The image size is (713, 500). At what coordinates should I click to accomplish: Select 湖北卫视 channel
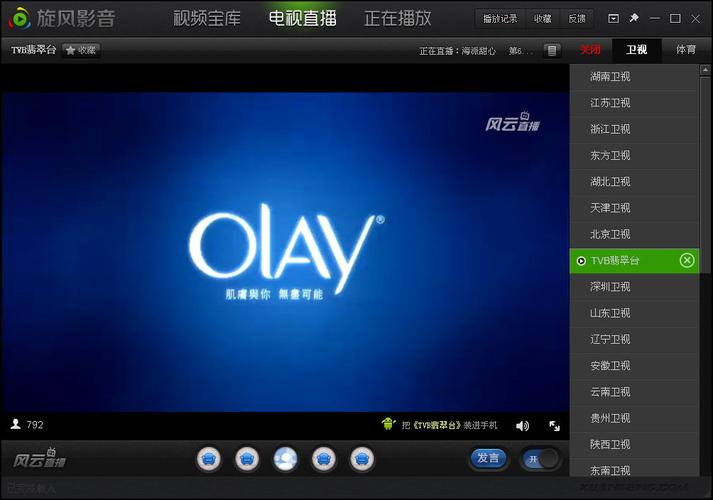point(634,182)
